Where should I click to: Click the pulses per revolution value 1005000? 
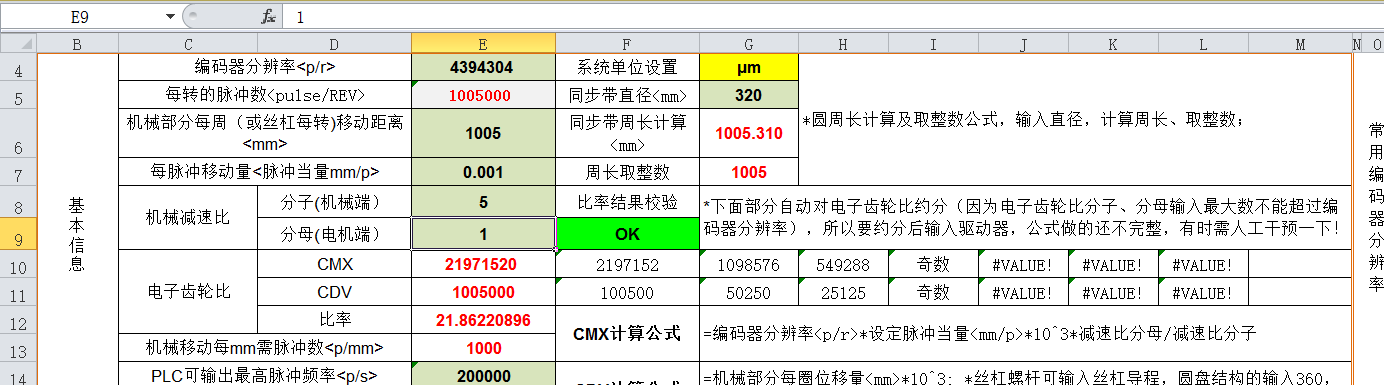pos(483,95)
